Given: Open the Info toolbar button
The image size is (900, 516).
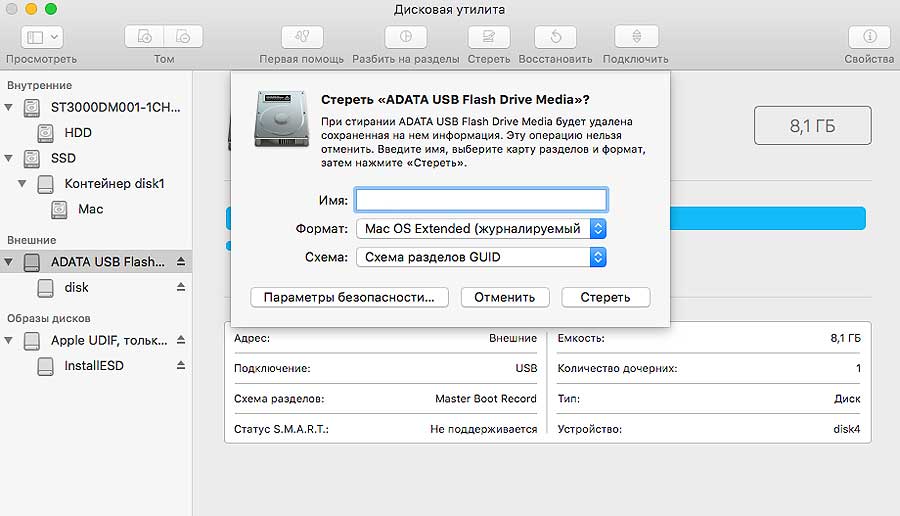Looking at the screenshot, I should [x=870, y=37].
